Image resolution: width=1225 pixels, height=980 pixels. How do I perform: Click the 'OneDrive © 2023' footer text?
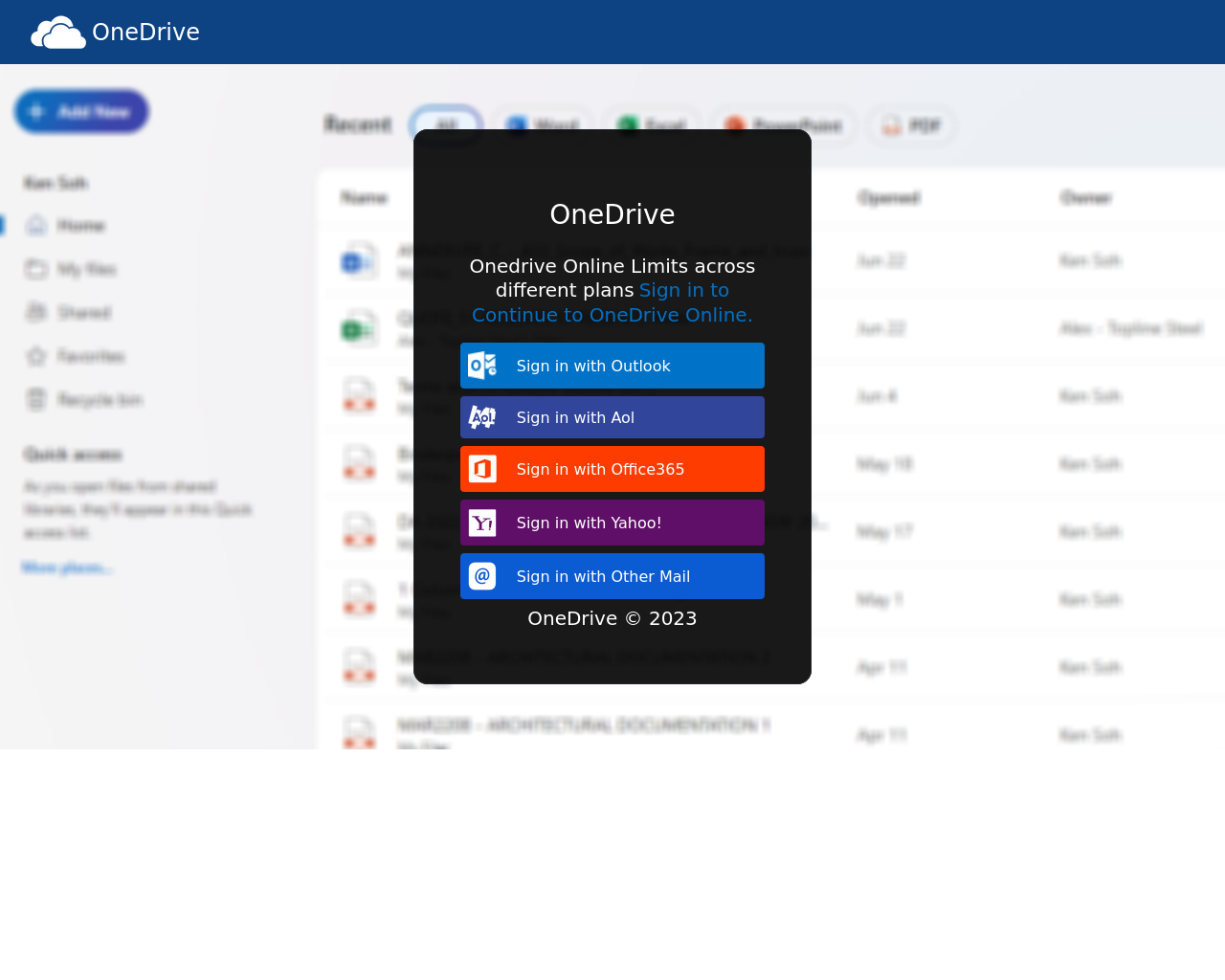tap(612, 618)
